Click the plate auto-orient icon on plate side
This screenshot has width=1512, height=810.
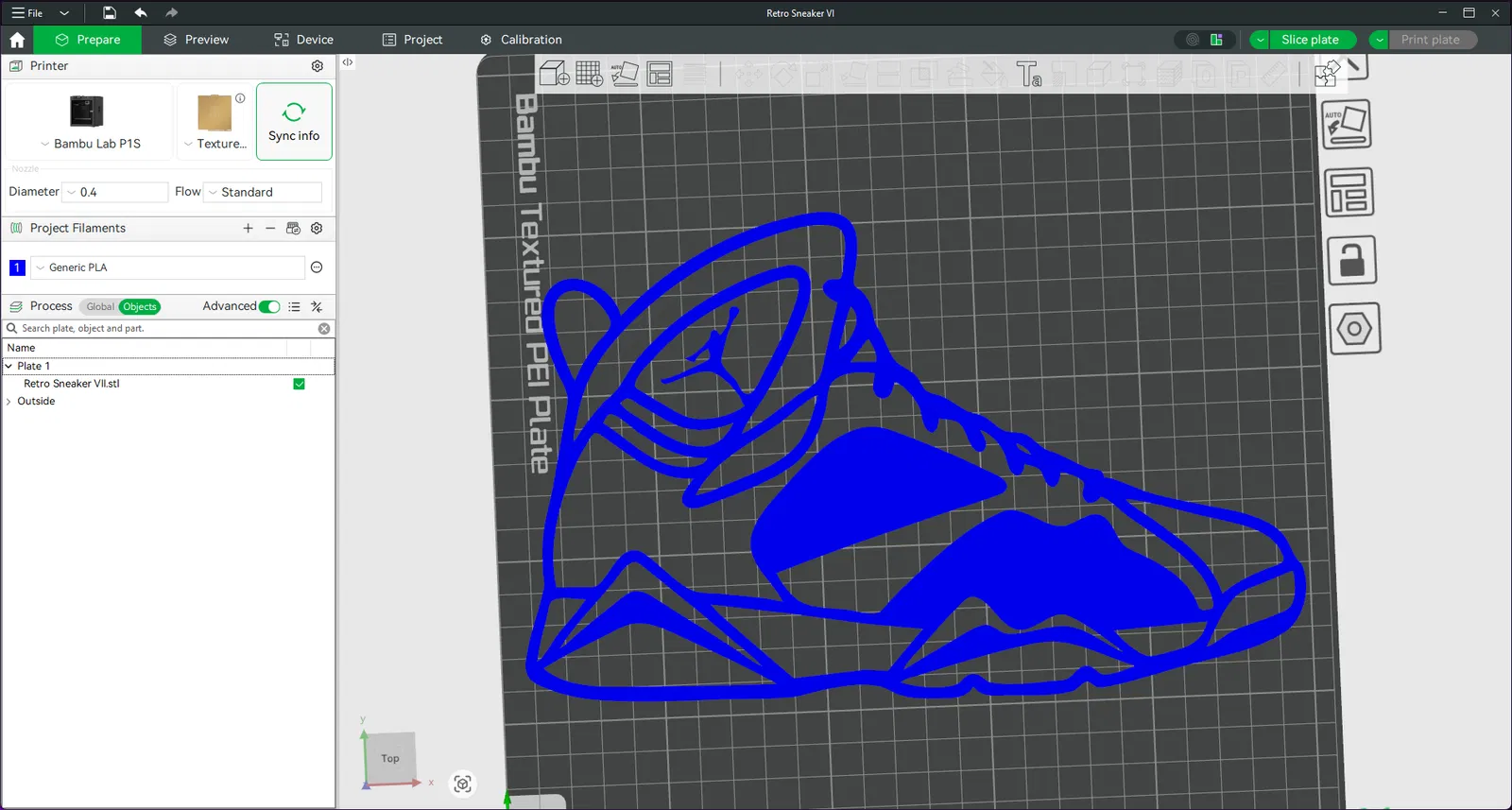(x=1346, y=125)
